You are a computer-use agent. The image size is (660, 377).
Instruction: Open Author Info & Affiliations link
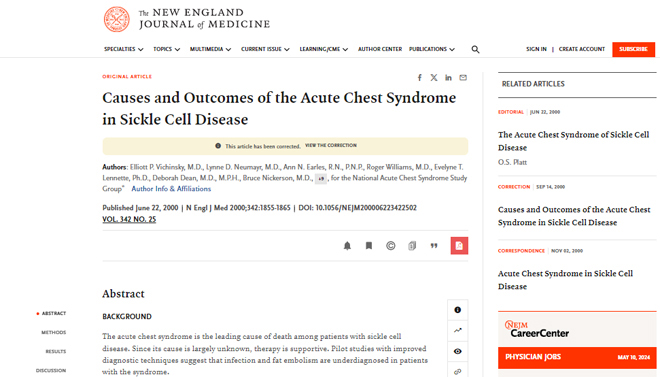point(171,189)
